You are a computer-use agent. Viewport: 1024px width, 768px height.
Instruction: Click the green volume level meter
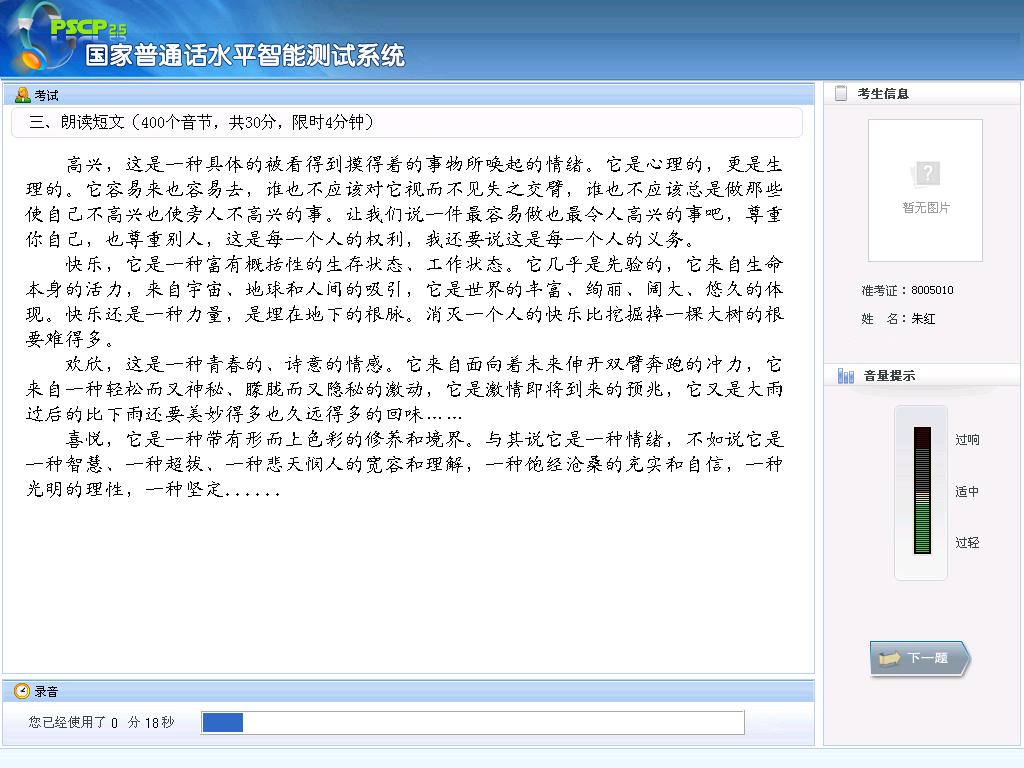[921, 490]
